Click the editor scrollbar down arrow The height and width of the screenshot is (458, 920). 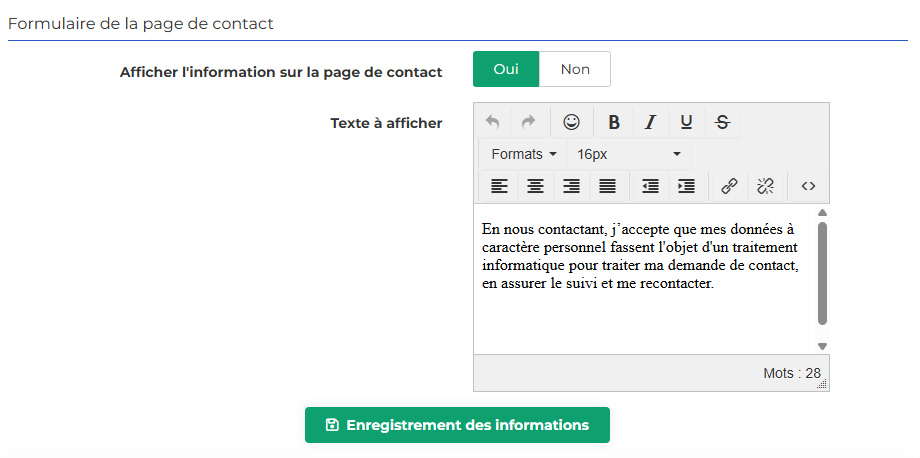coord(823,346)
